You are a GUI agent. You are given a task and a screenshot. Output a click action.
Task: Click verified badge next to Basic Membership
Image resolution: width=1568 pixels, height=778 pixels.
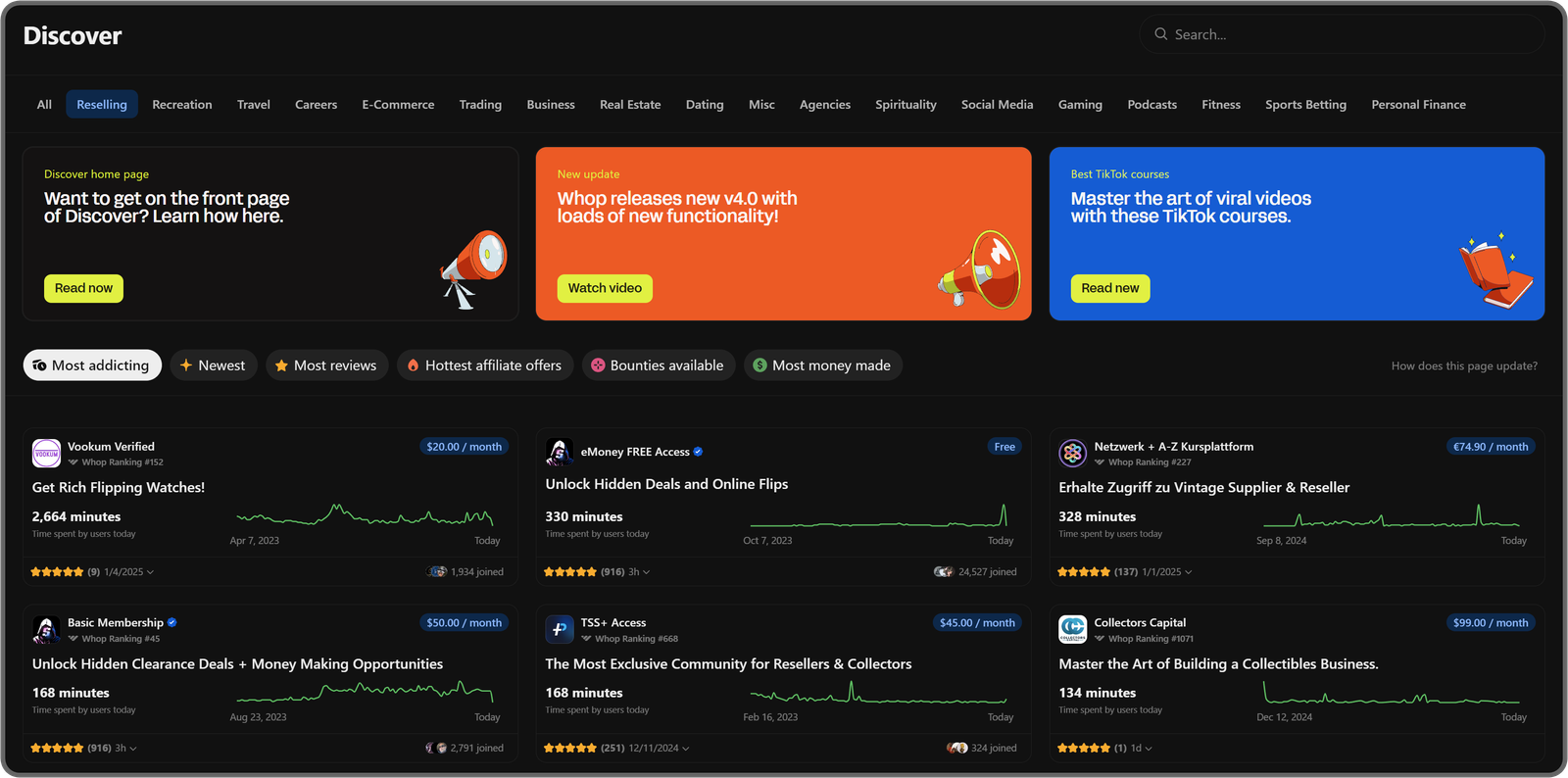171,622
